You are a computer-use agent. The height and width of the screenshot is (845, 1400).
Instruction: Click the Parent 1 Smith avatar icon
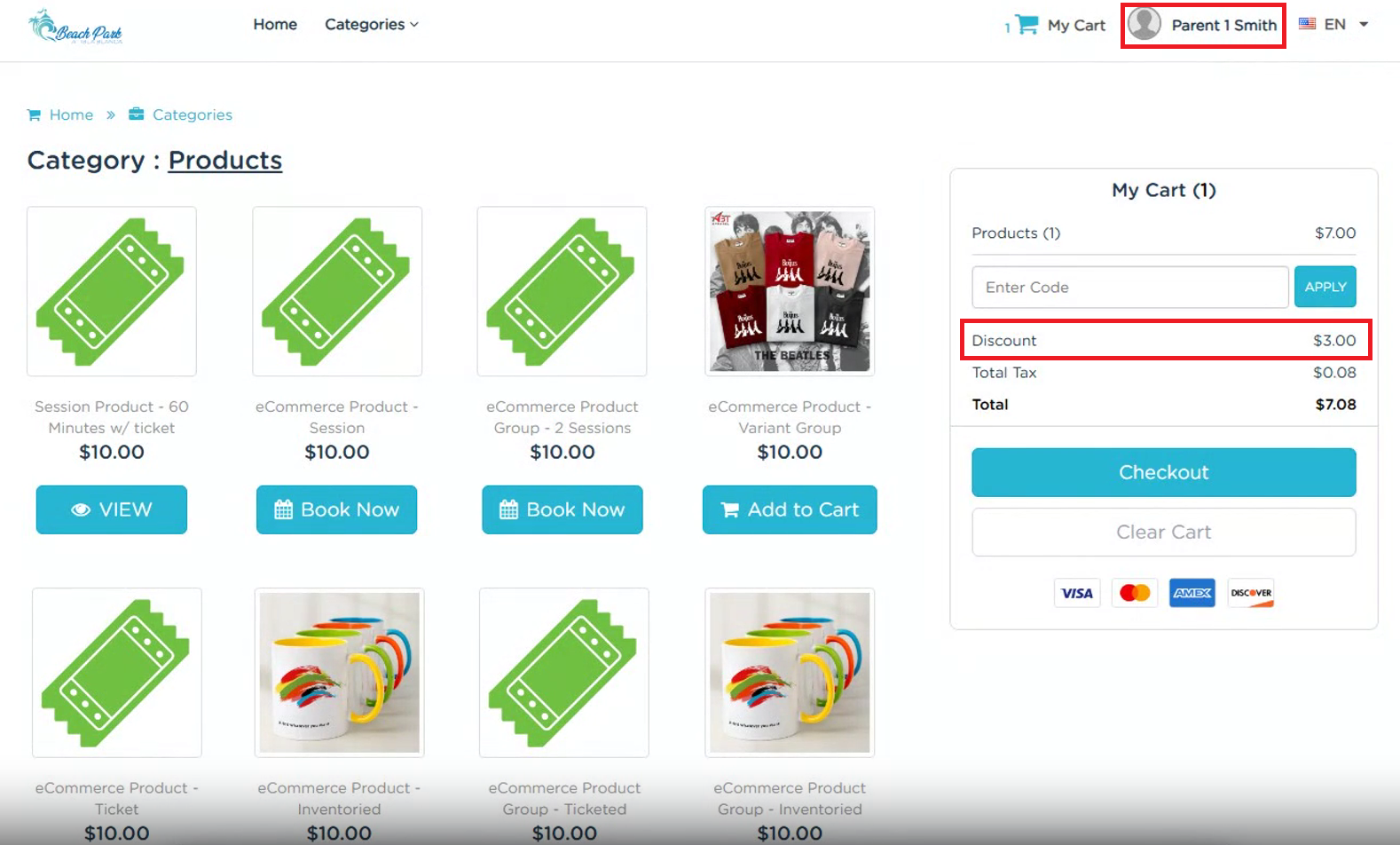click(1144, 24)
